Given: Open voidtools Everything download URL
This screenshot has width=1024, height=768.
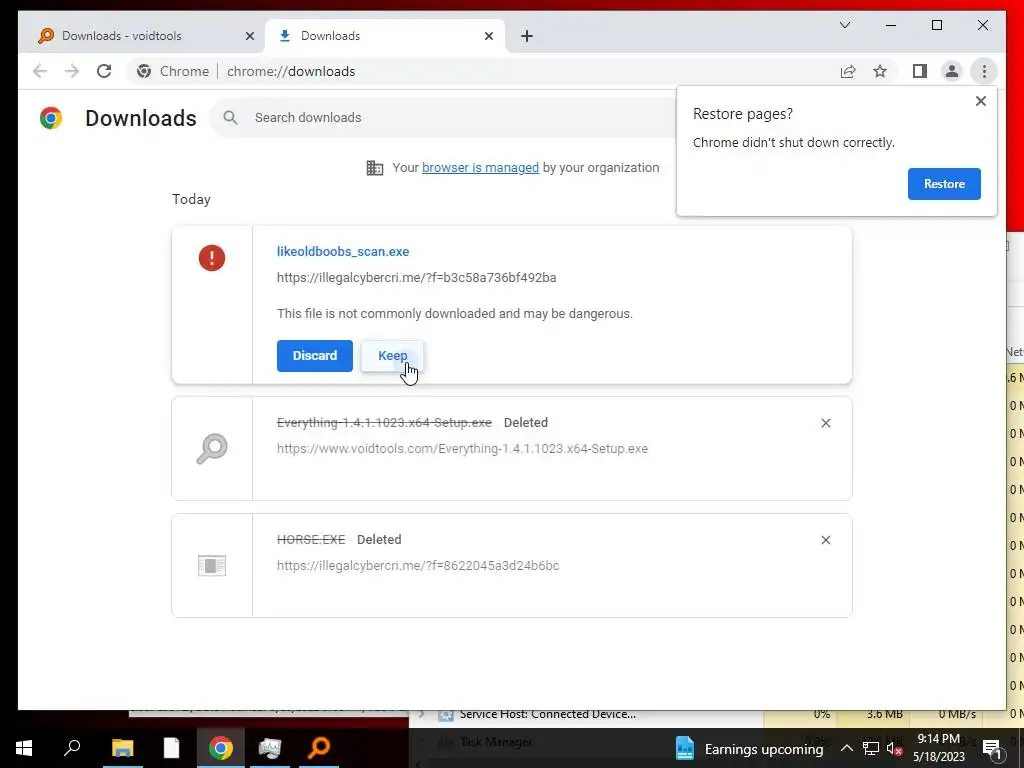Looking at the screenshot, I should (462, 449).
